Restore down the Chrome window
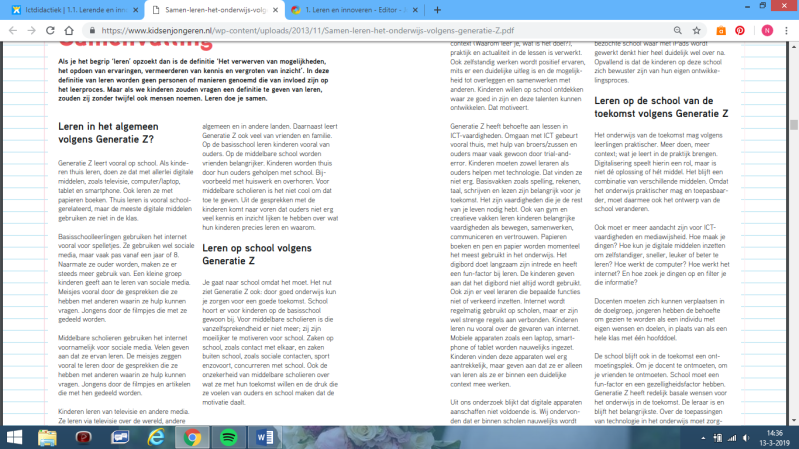The image size is (799, 449). pos(763,6)
